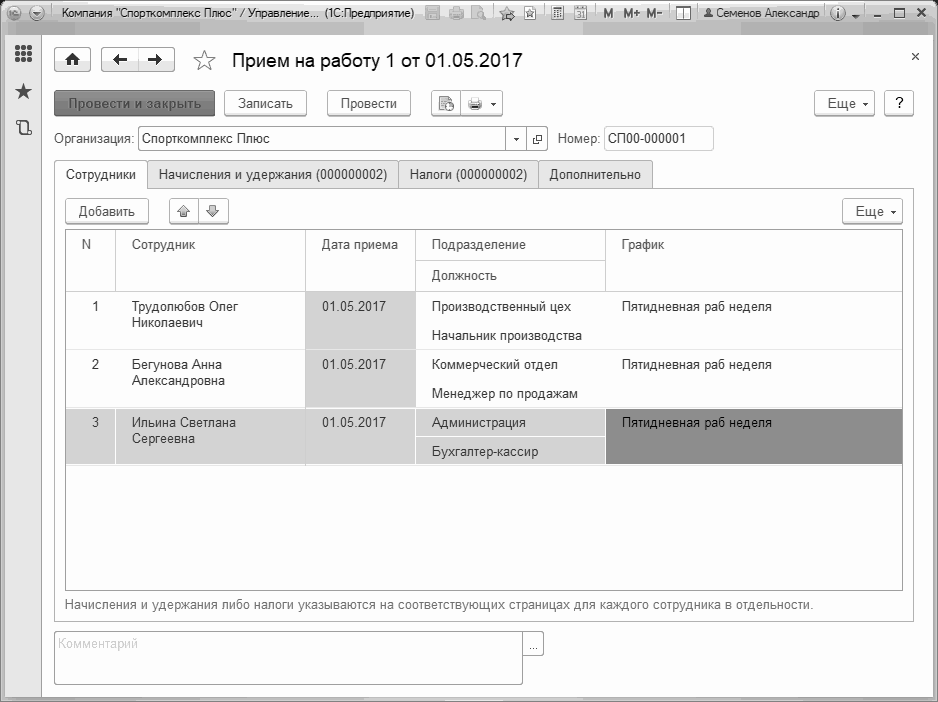The height and width of the screenshot is (702, 938).
Task: Open the calendar from title bar
Action: (x=580, y=13)
